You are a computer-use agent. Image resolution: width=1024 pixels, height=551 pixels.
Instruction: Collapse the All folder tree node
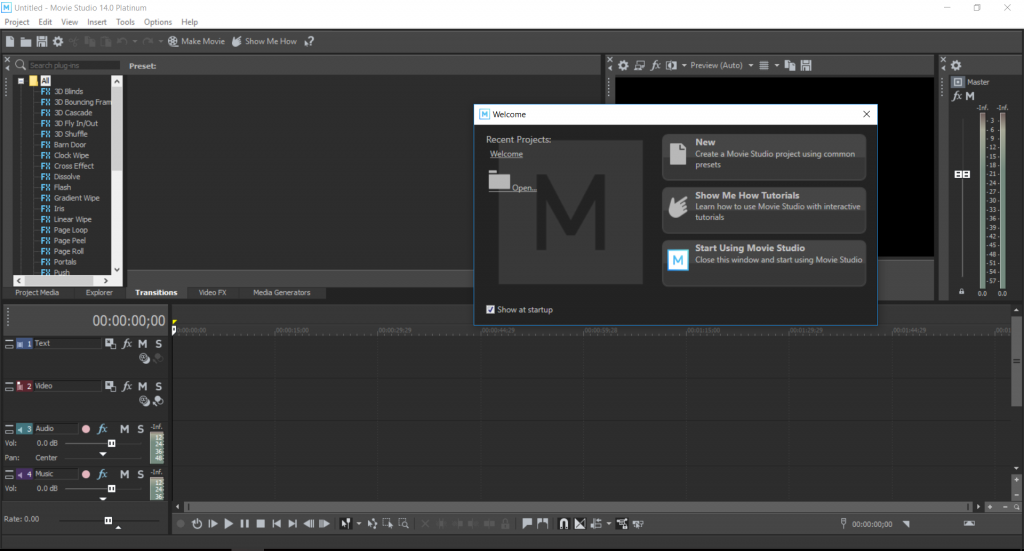click(21, 81)
